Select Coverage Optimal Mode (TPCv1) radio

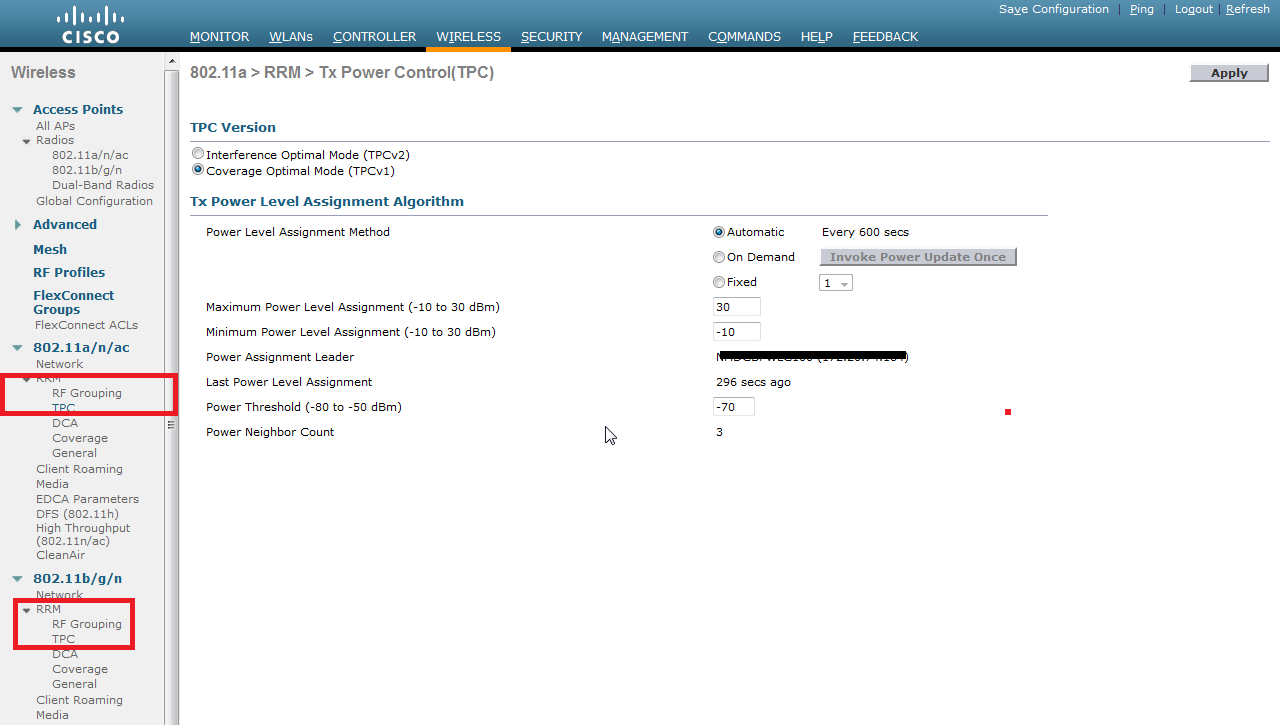pos(198,170)
